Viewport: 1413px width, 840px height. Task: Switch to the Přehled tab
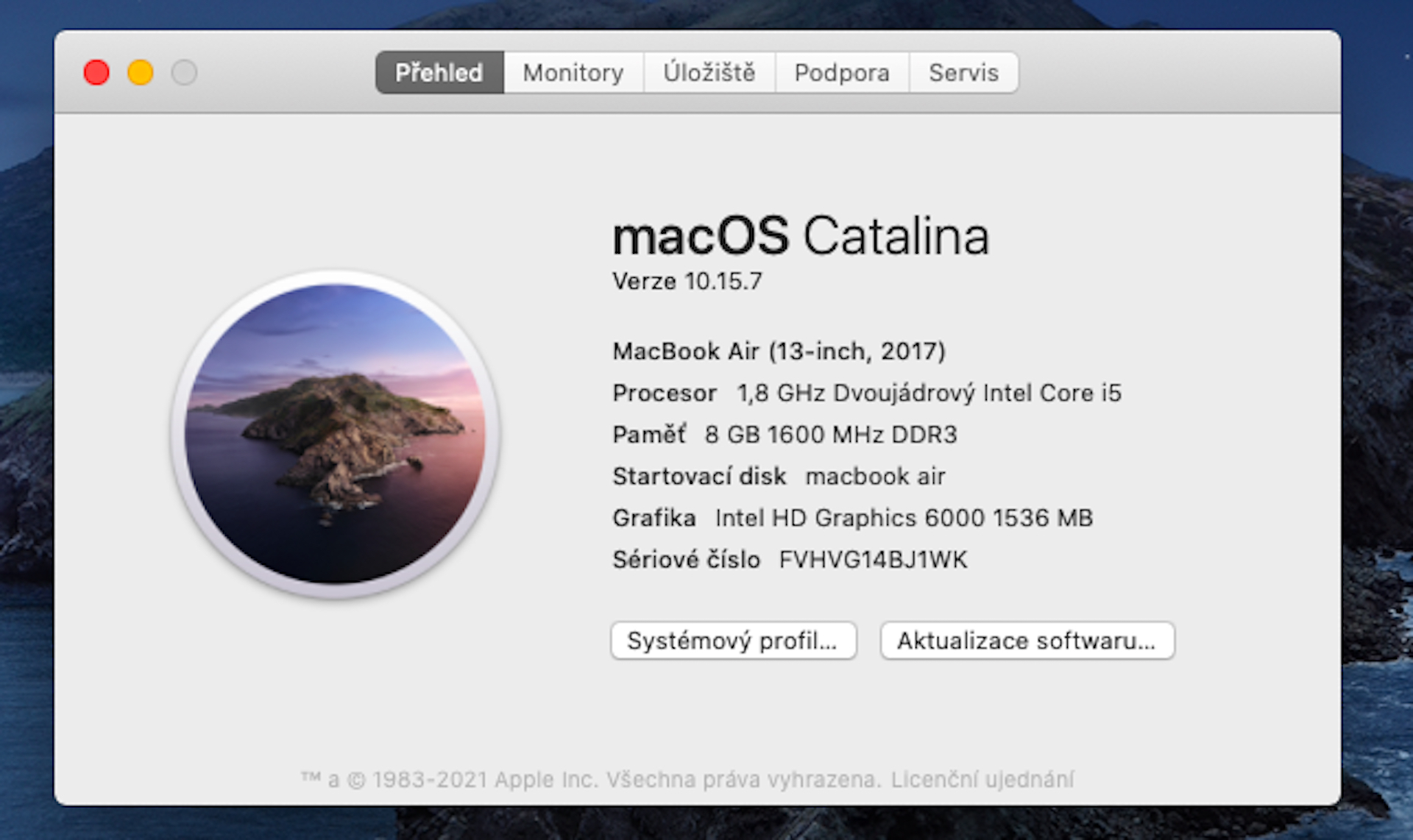coord(439,73)
